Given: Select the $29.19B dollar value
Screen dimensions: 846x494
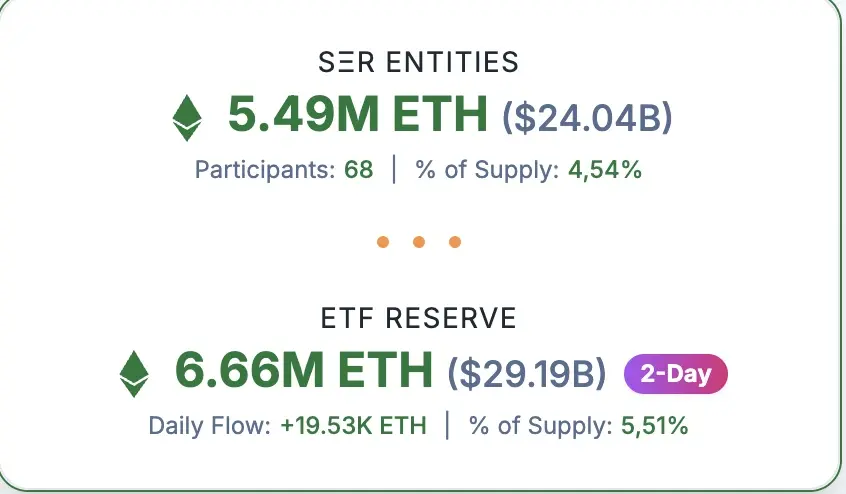Looking at the screenshot, I should [x=527, y=374].
